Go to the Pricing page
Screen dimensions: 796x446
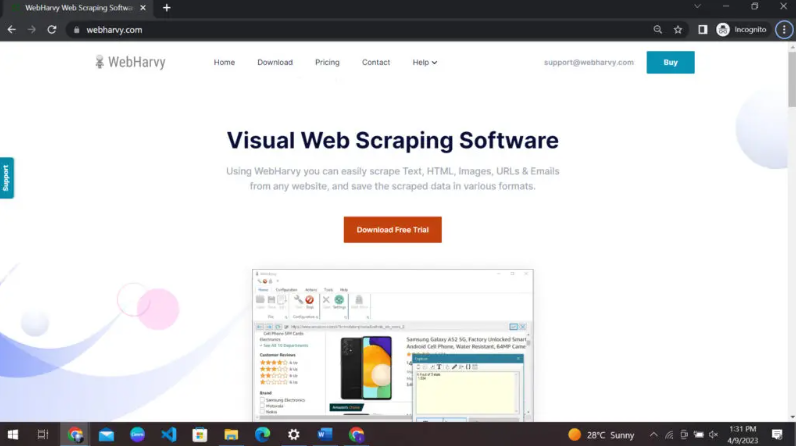[x=327, y=62]
